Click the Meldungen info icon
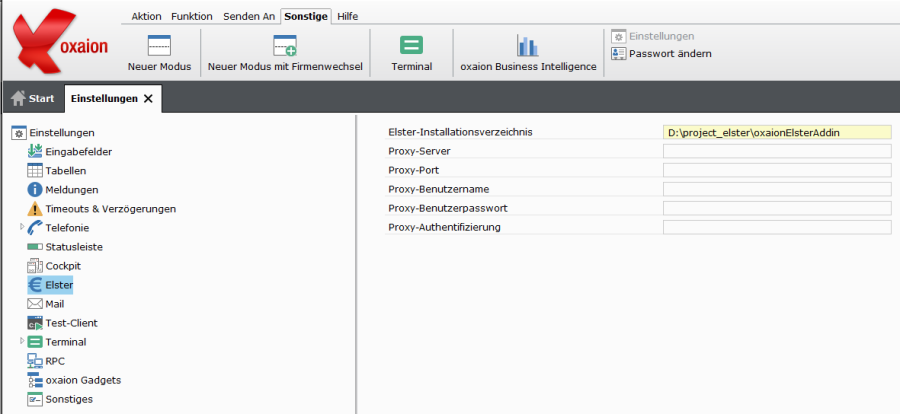The image size is (900, 414). [x=35, y=189]
